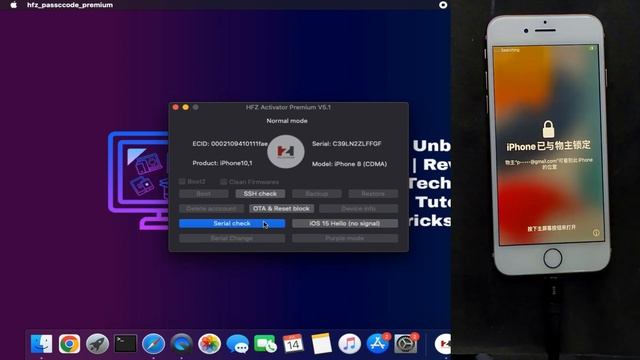This screenshot has height=360, width=640.
Task: Toggle the Boot2 checkbox
Action: coord(182,182)
